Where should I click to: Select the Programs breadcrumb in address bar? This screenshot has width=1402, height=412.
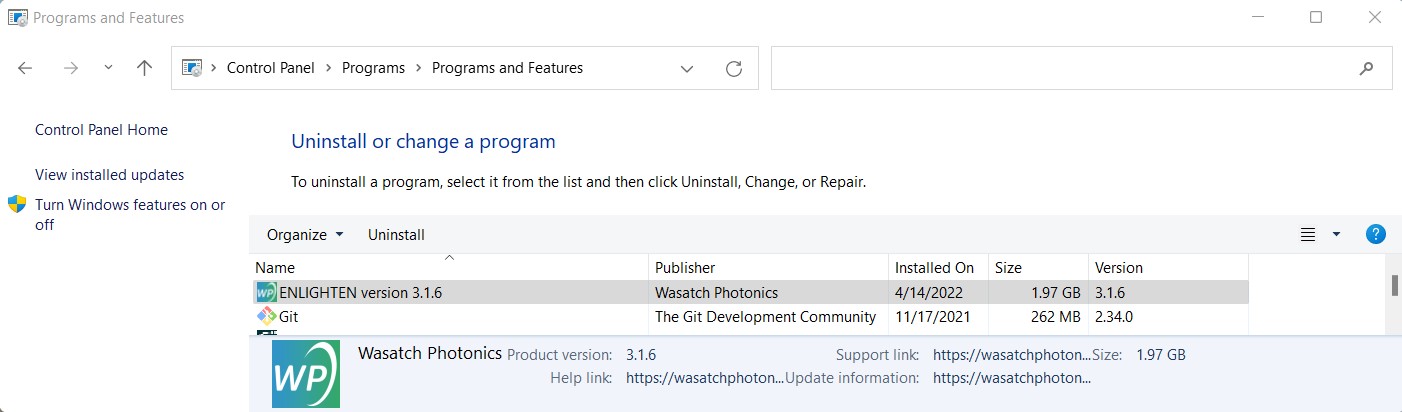click(x=373, y=68)
